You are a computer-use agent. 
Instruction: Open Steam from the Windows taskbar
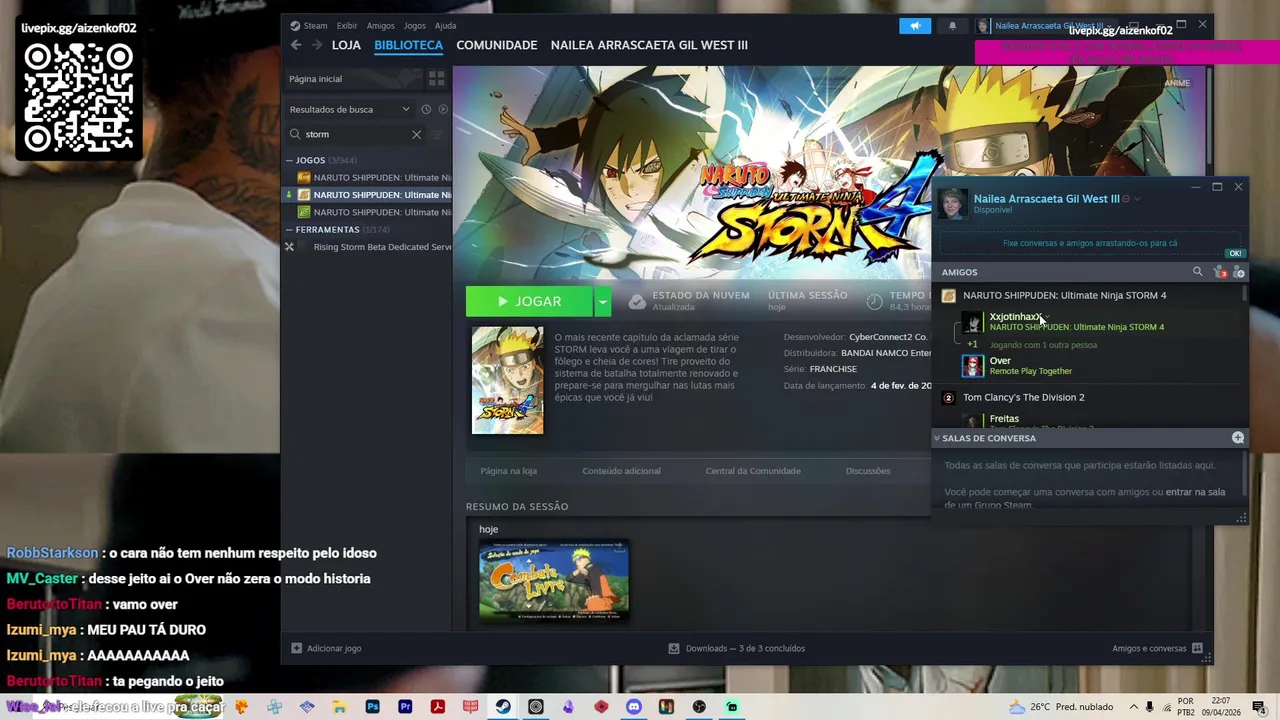tap(503, 707)
